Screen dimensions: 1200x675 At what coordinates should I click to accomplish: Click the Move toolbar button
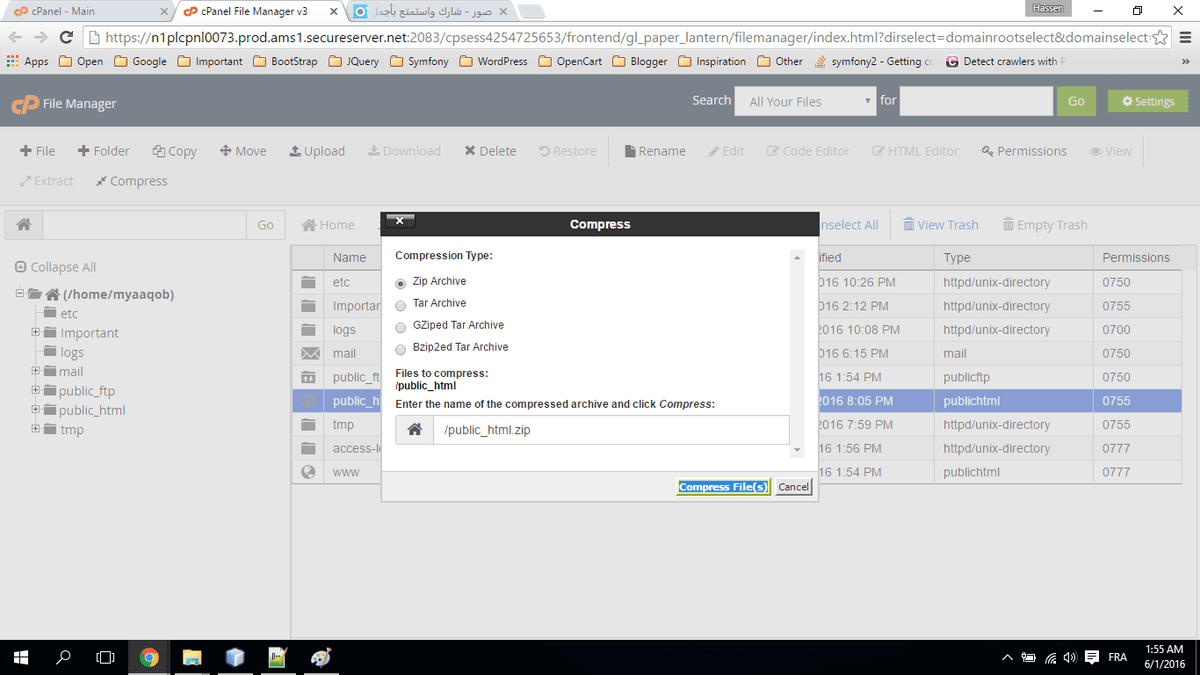(243, 151)
